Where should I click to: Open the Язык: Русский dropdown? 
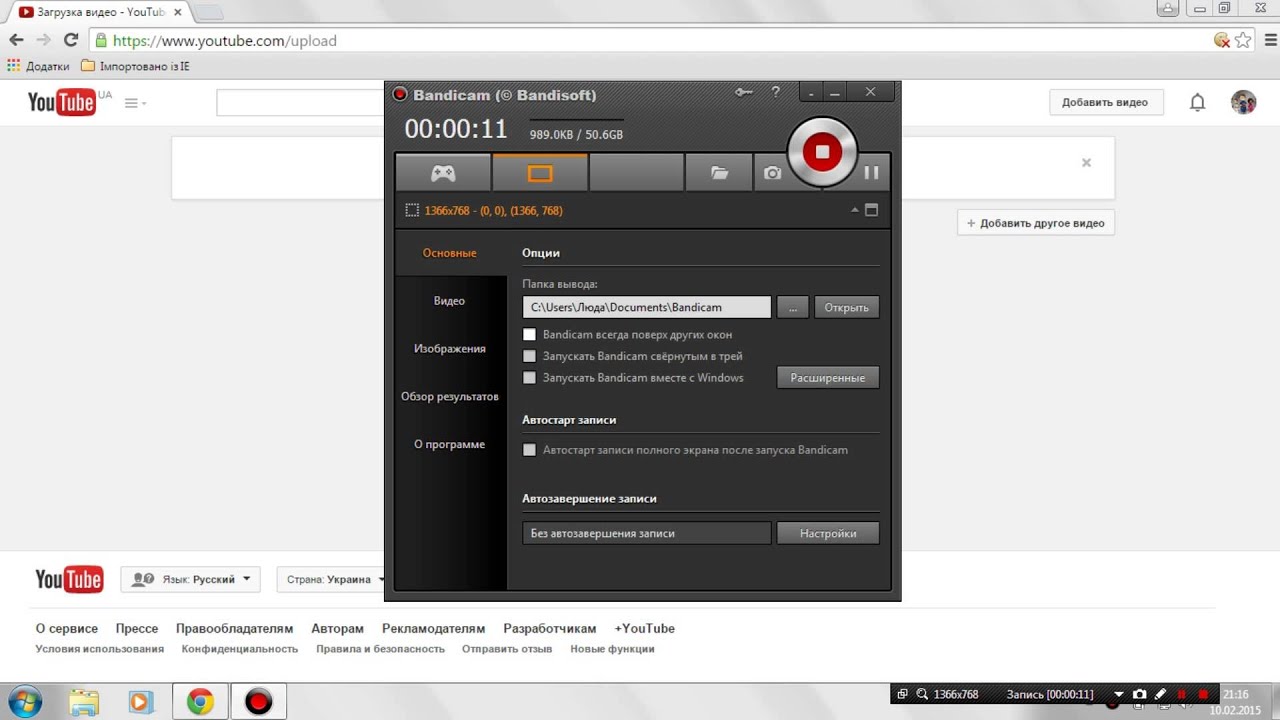point(190,579)
